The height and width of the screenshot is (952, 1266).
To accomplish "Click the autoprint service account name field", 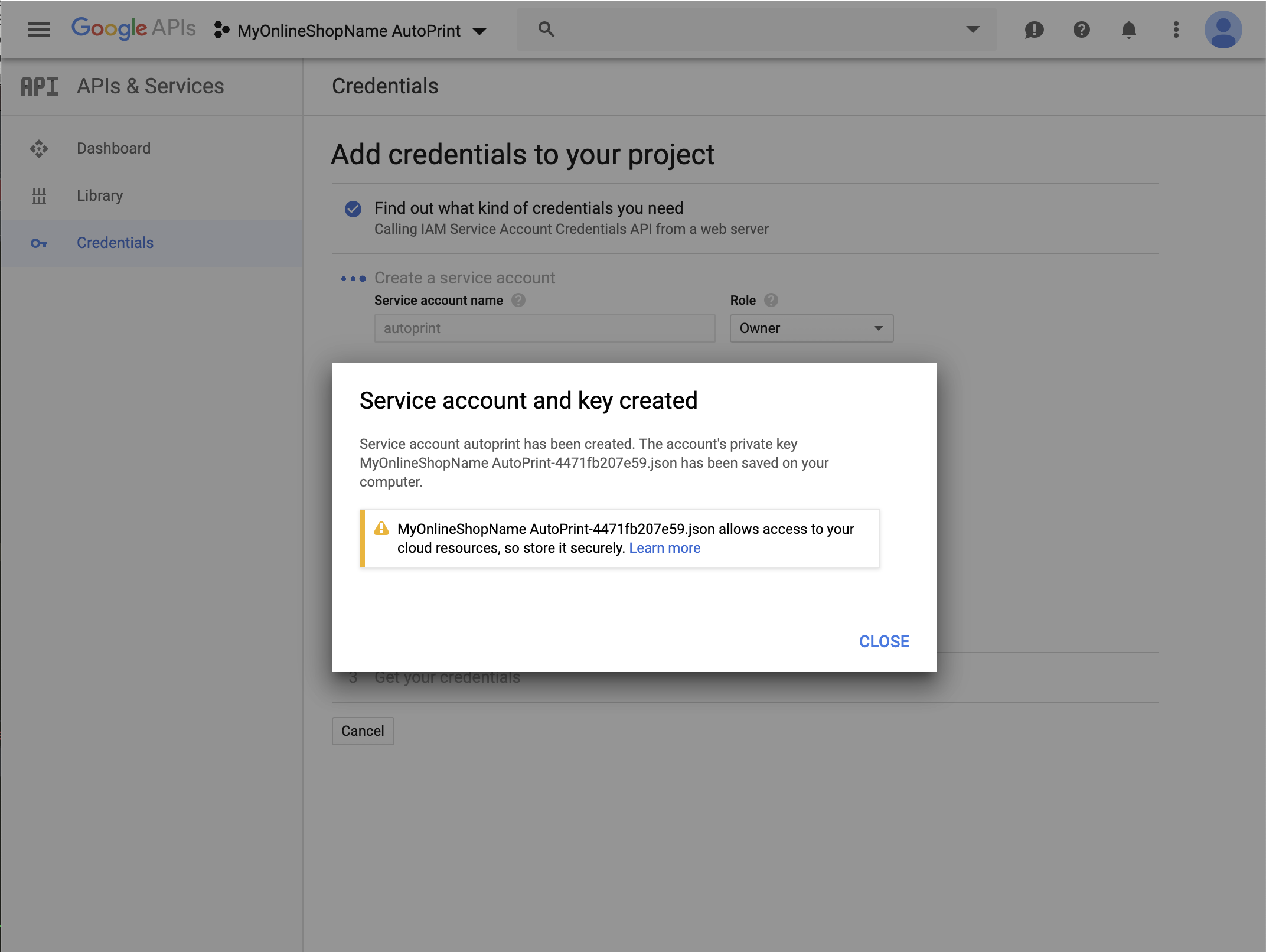I will 544,328.
